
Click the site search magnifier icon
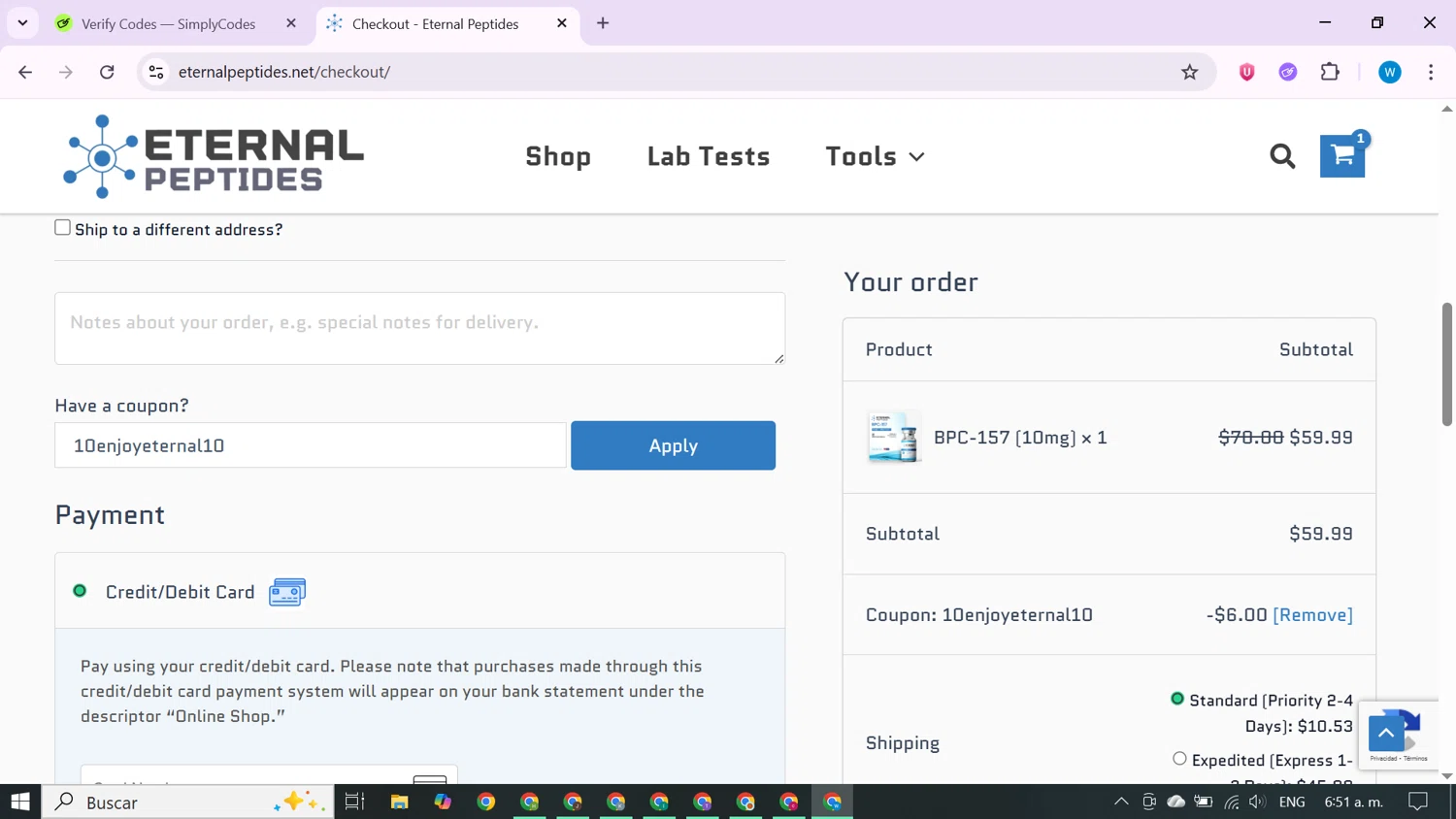click(1282, 156)
